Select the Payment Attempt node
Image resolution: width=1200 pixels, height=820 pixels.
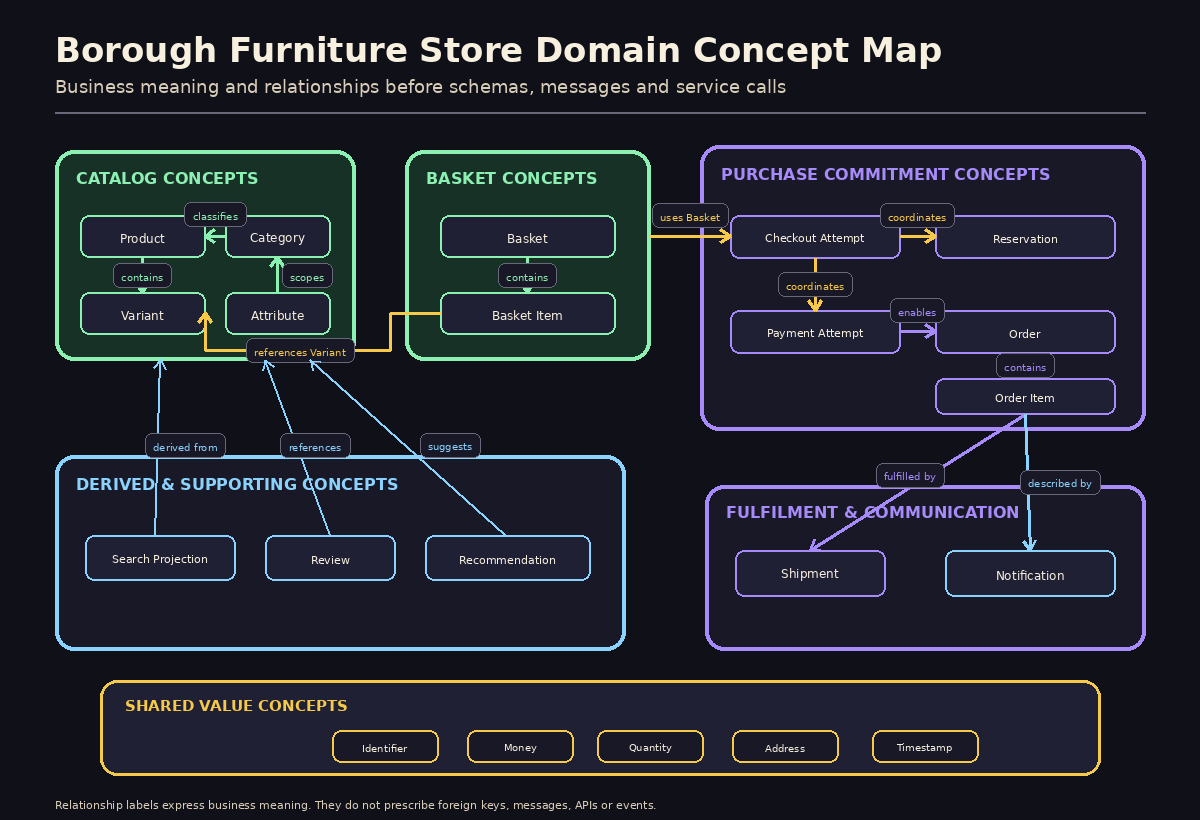[815, 333]
